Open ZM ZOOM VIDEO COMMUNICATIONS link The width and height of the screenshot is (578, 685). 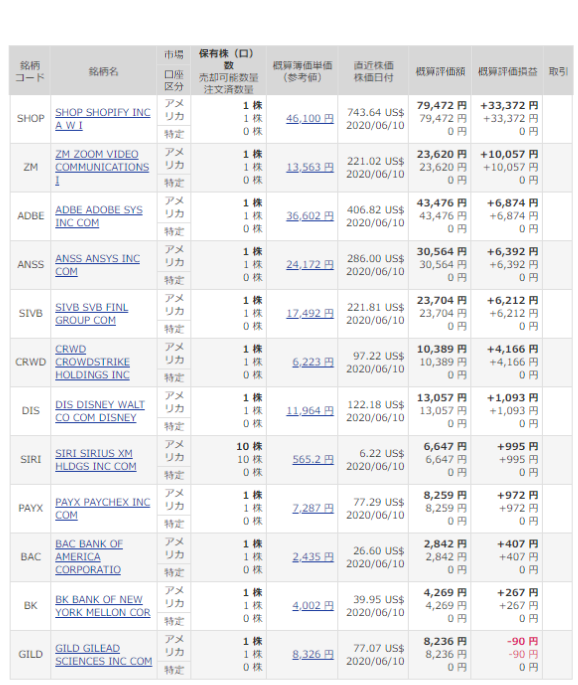102,167
